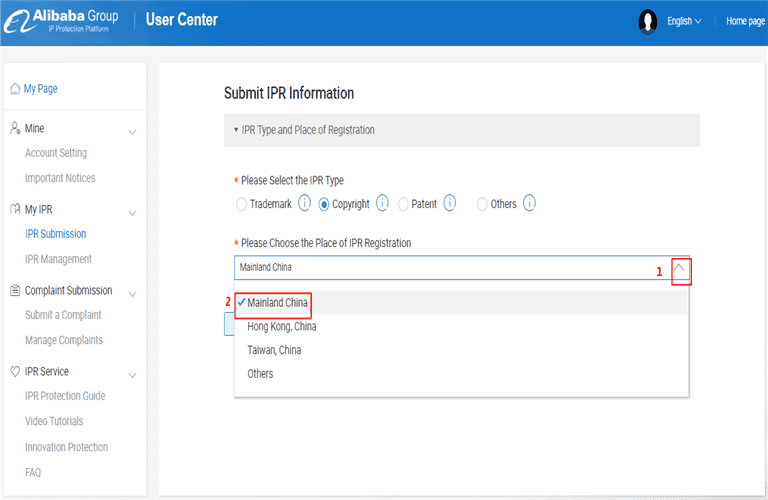The image size is (768, 500).
Task: Open the English language dropdown
Action: click(684, 21)
